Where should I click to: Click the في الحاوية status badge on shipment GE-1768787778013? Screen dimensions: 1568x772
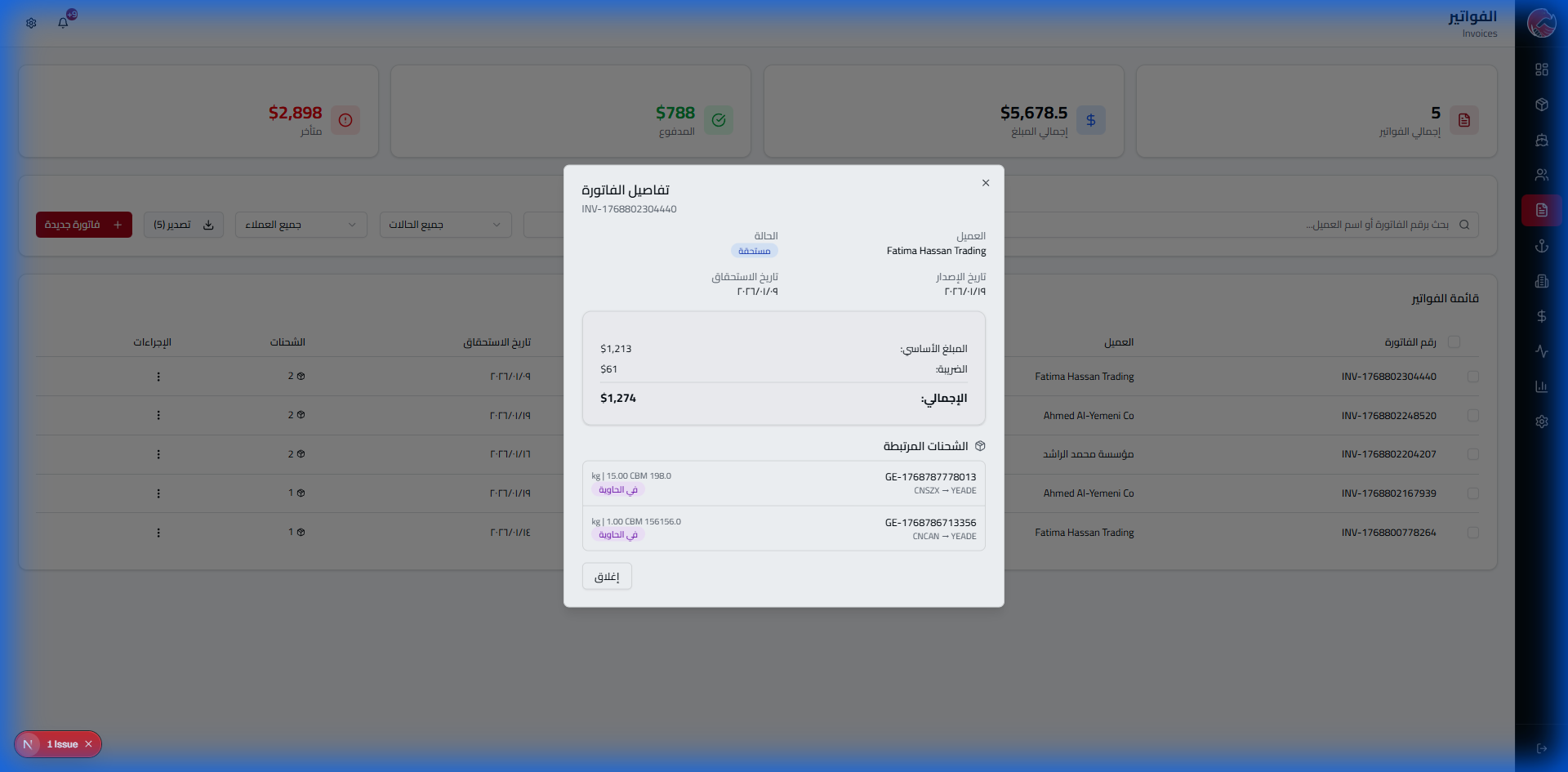click(618, 489)
